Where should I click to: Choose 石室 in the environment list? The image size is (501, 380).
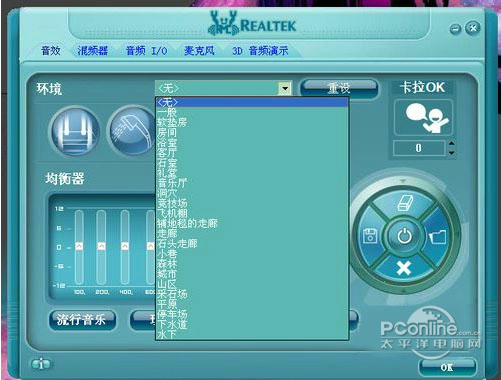coord(252,163)
